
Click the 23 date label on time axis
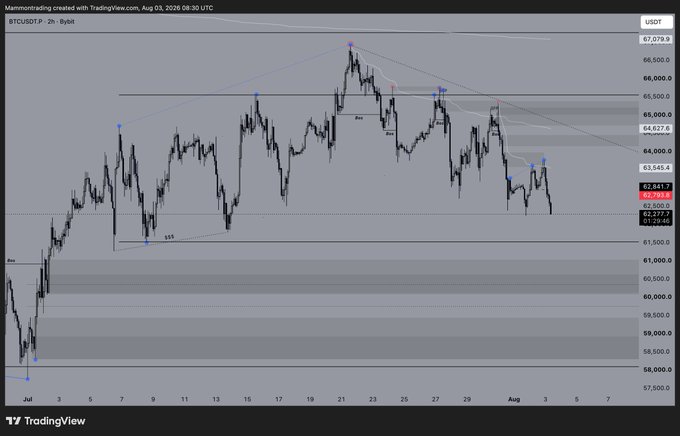[373, 400]
